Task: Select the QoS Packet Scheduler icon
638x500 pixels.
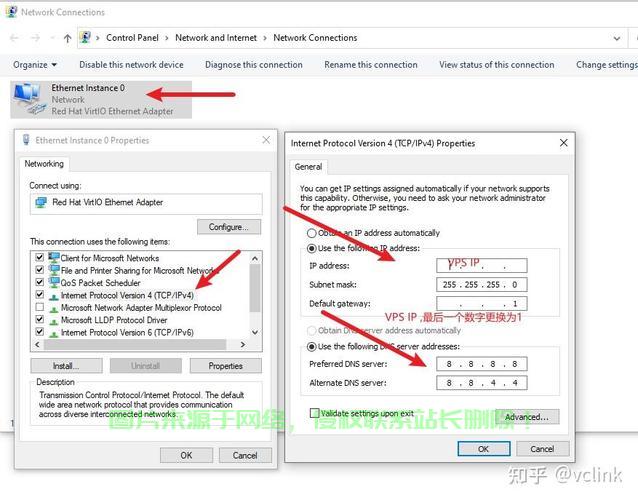Action: 54,282
